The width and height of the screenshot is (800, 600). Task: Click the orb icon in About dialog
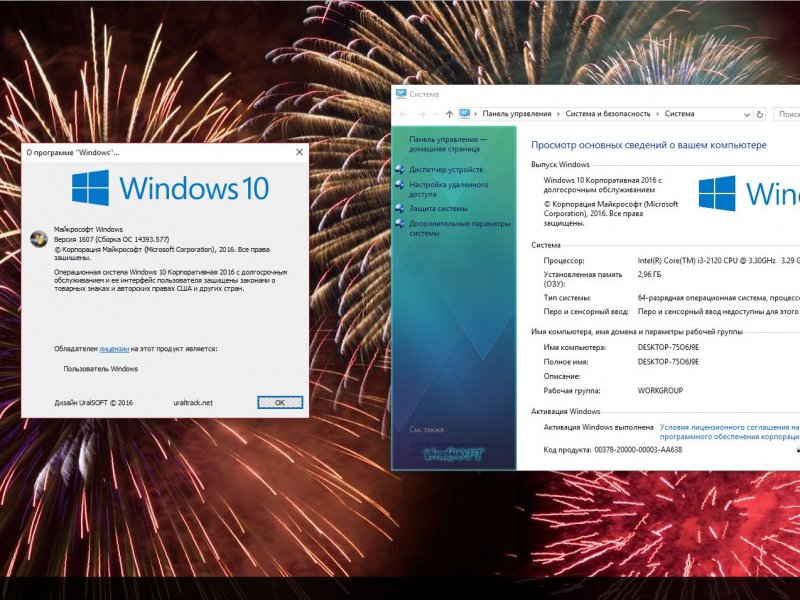click(39, 239)
